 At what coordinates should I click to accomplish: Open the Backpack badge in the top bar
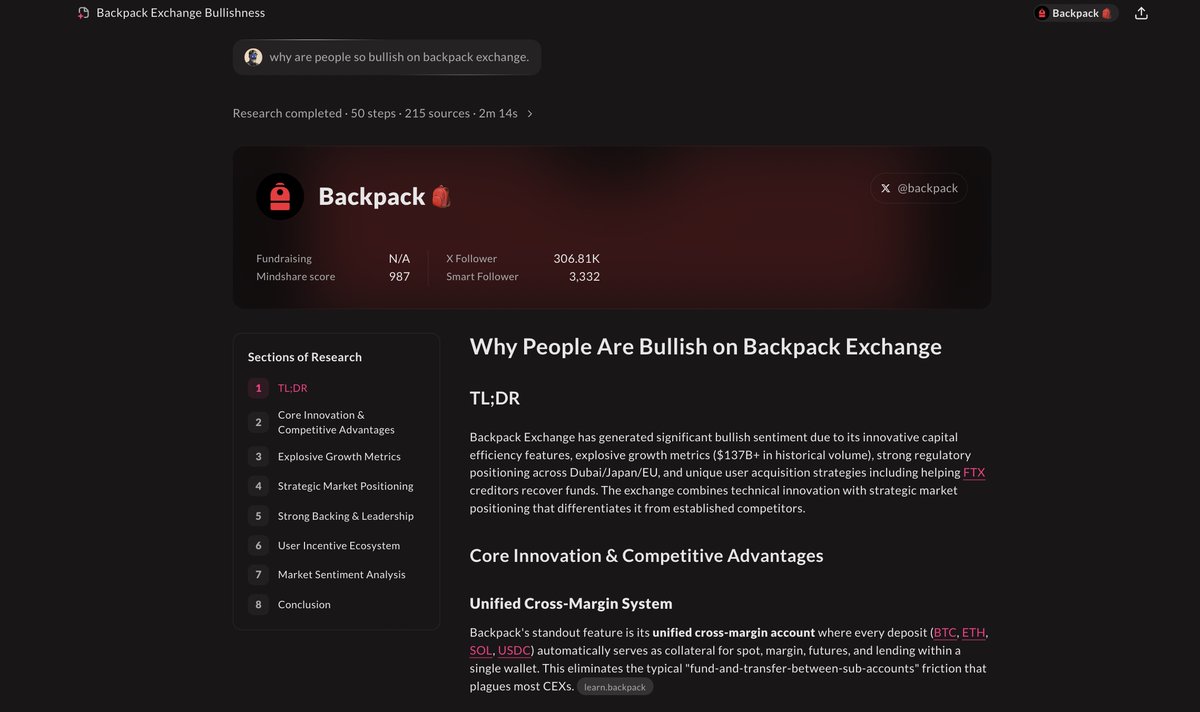click(1075, 13)
